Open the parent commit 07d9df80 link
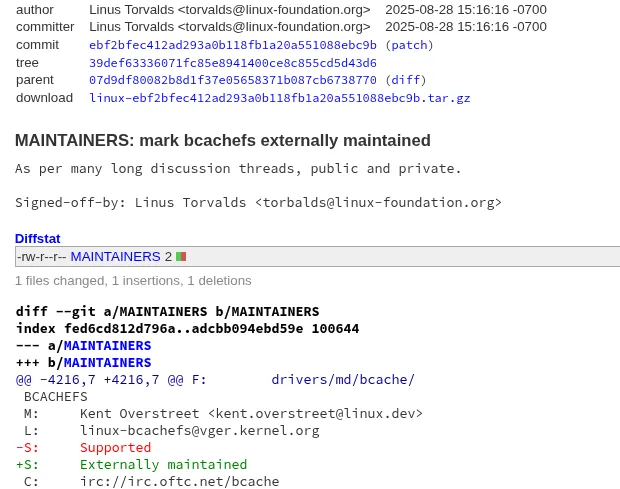The width and height of the screenshot is (620, 489). point(232,80)
